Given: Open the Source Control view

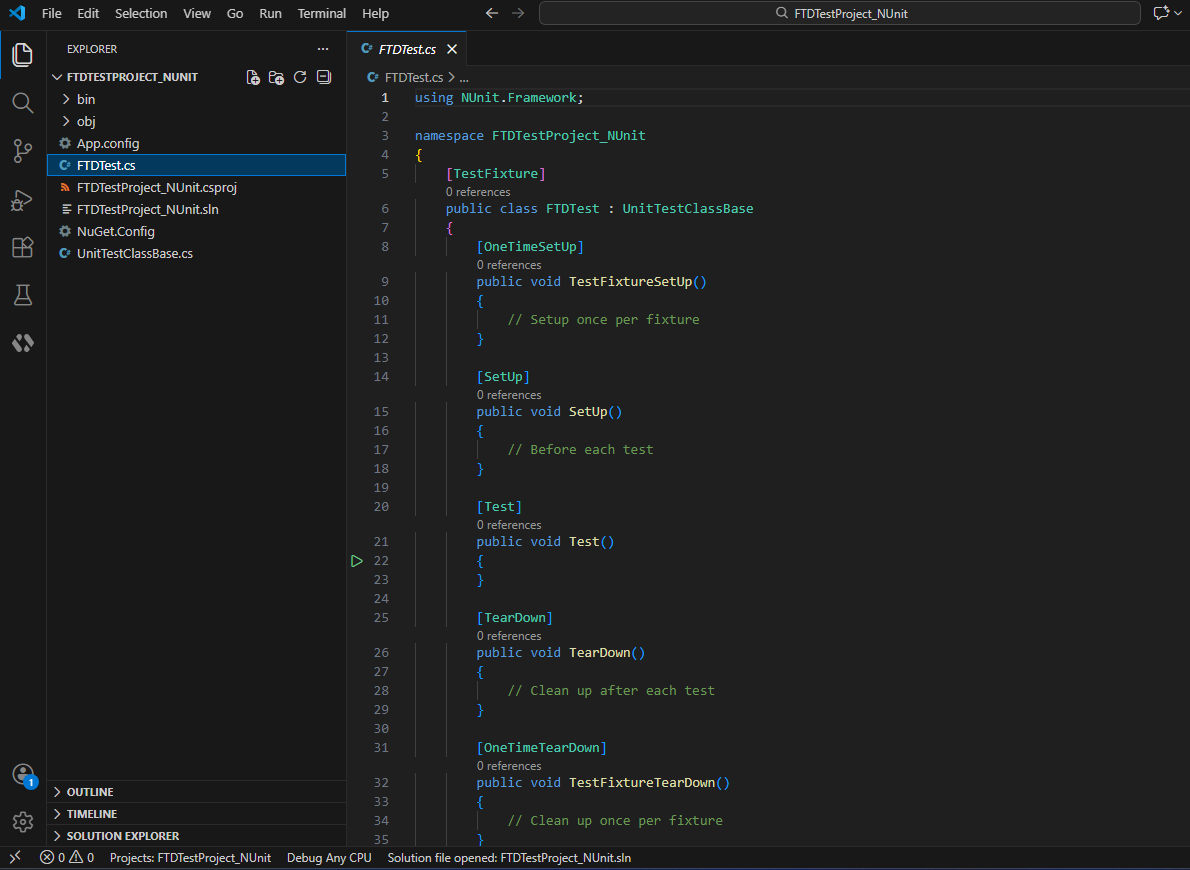Looking at the screenshot, I should [x=22, y=151].
